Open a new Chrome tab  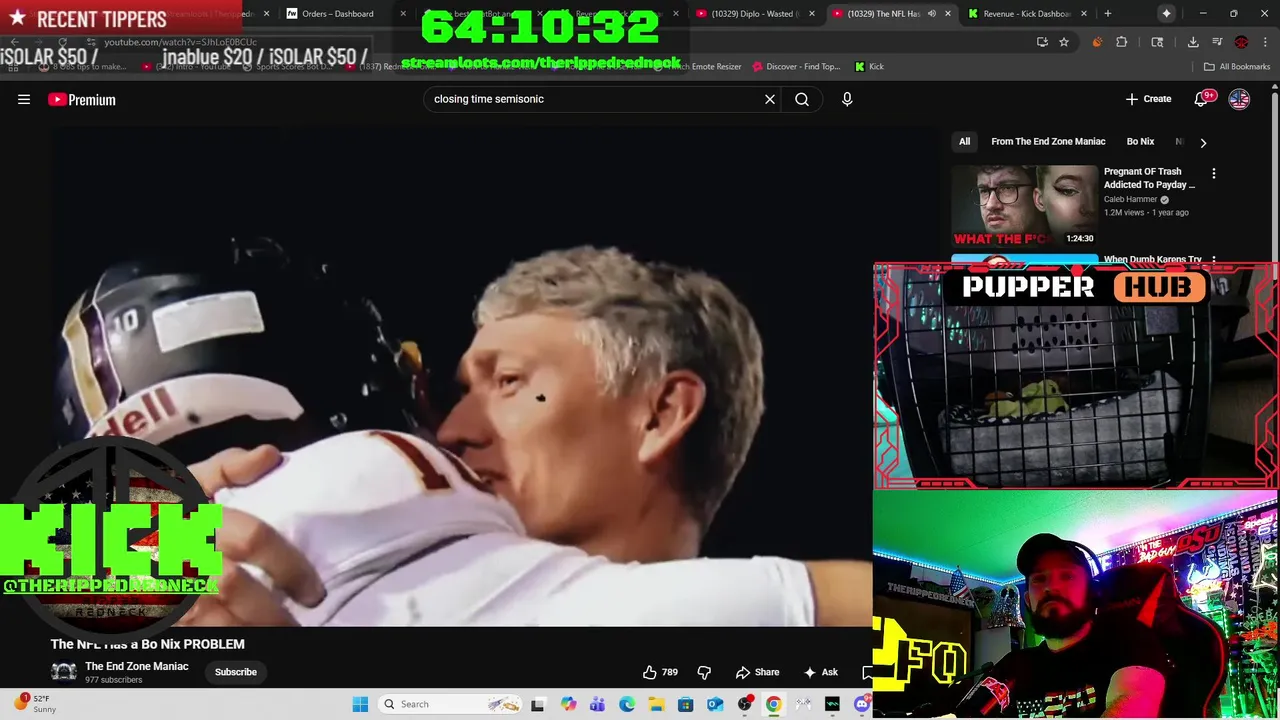coord(1107,14)
